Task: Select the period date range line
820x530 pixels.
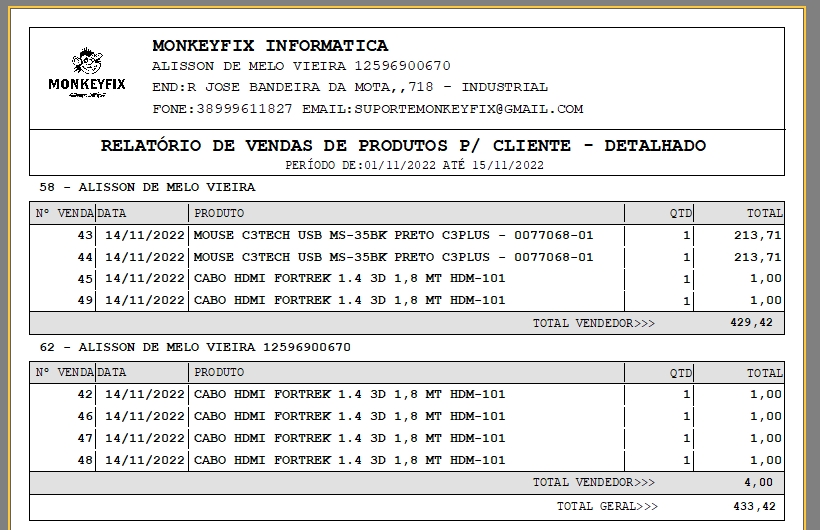Action: coord(414,165)
